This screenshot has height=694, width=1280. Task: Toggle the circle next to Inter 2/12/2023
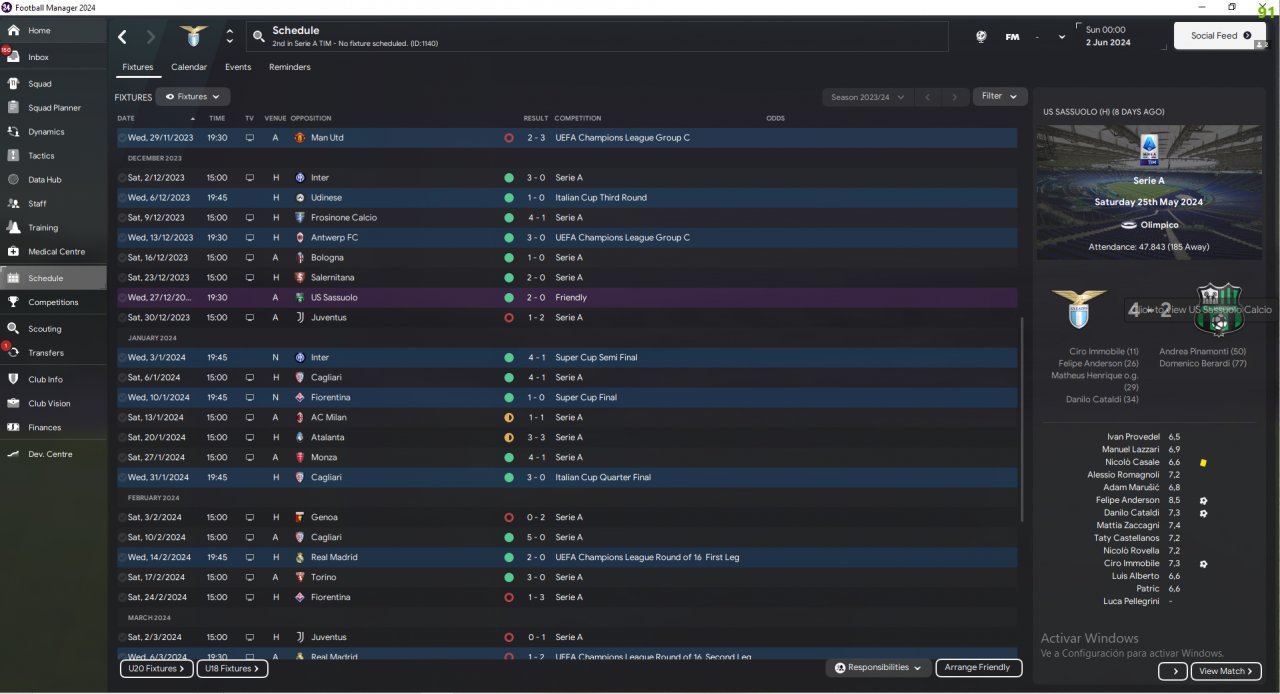pyautogui.click(x=123, y=178)
